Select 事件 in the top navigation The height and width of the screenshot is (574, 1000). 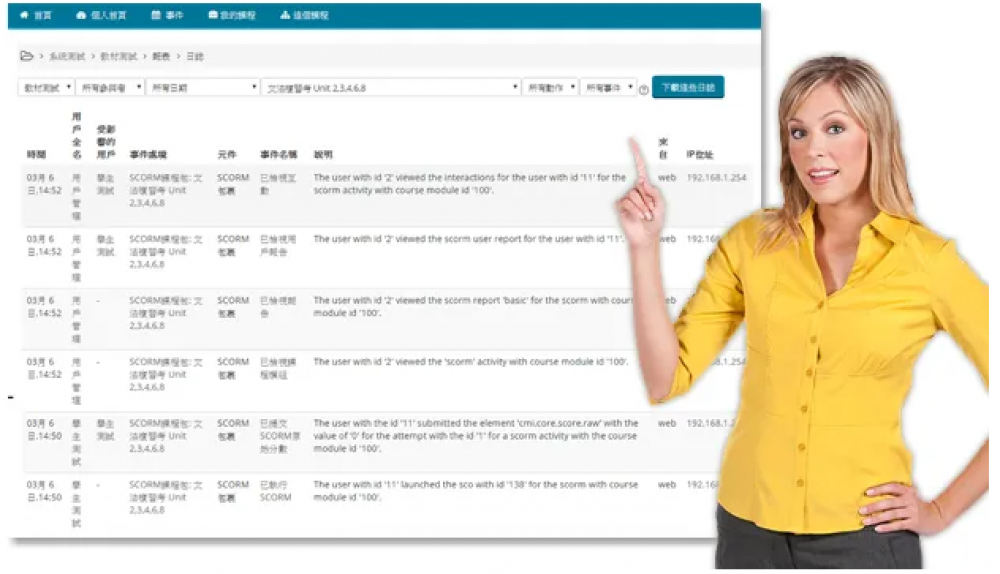point(174,16)
